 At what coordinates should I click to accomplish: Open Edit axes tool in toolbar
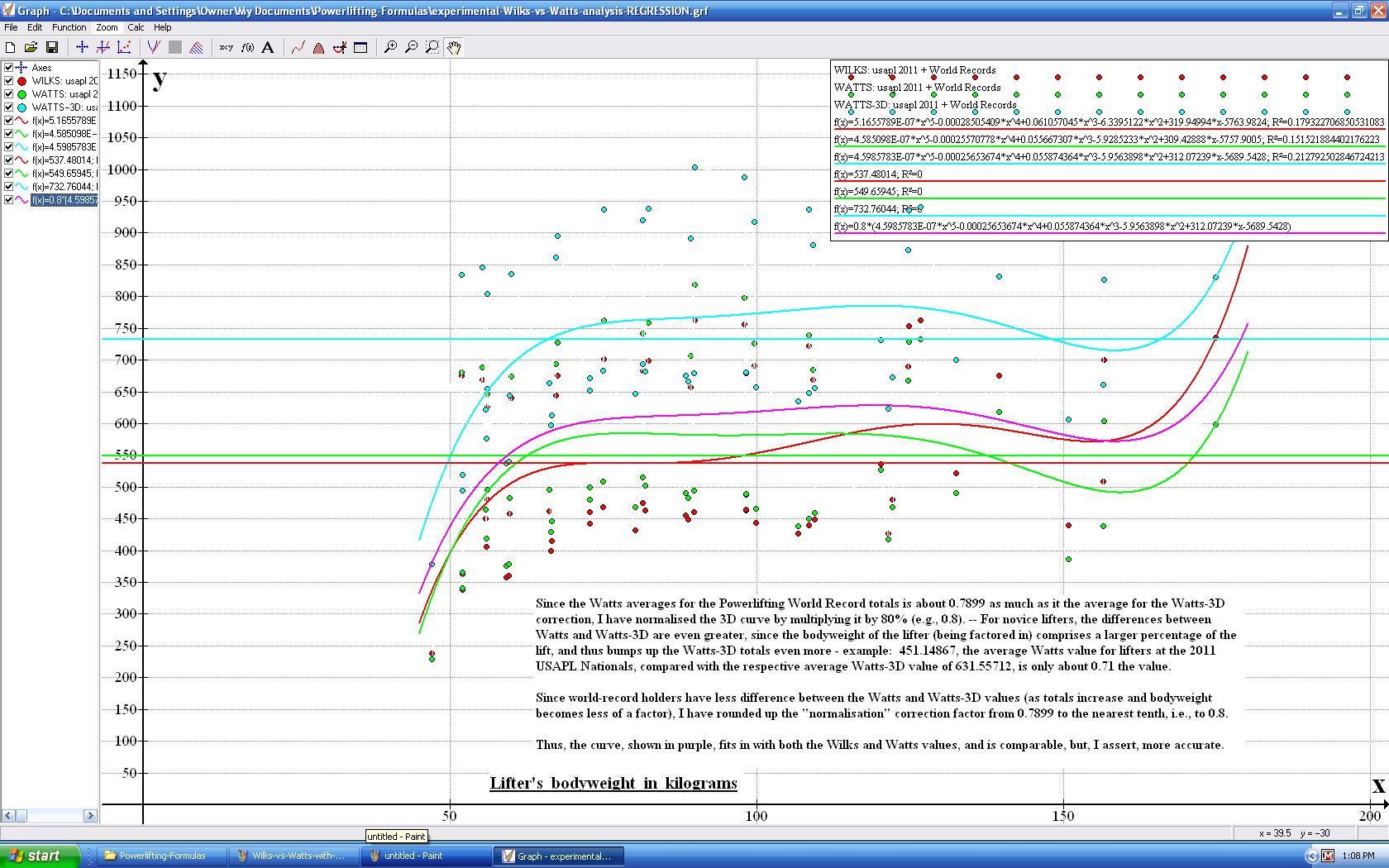pyautogui.click(x=82, y=47)
